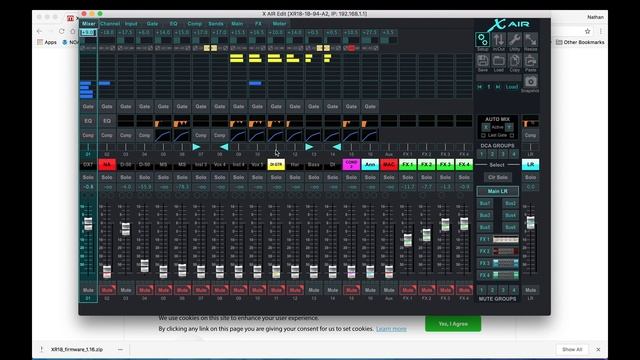
Task: Open channel 05 EQ curve thumbnail
Action: (163, 121)
